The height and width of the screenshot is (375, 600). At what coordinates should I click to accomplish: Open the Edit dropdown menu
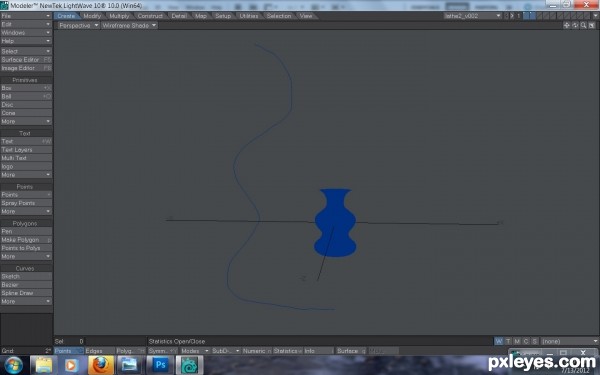26,24
